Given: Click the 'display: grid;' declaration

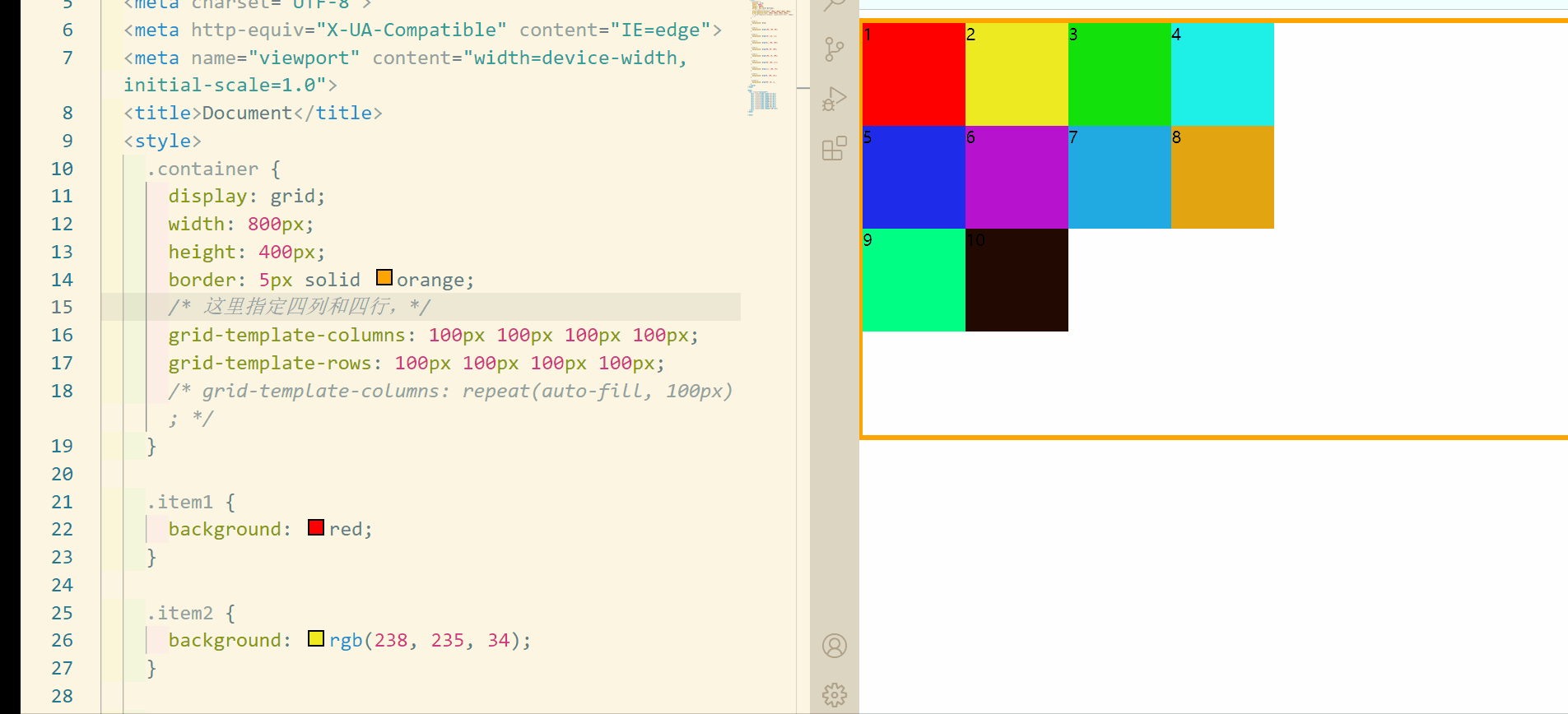Looking at the screenshot, I should 247,196.
